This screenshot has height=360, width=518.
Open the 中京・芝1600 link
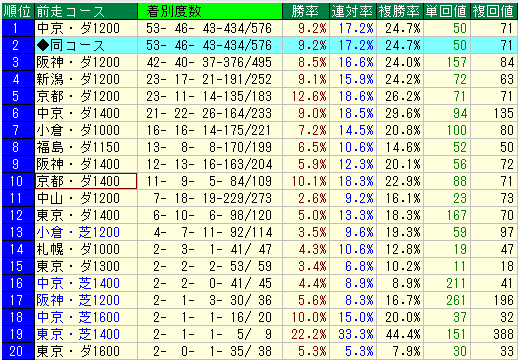click(78, 317)
